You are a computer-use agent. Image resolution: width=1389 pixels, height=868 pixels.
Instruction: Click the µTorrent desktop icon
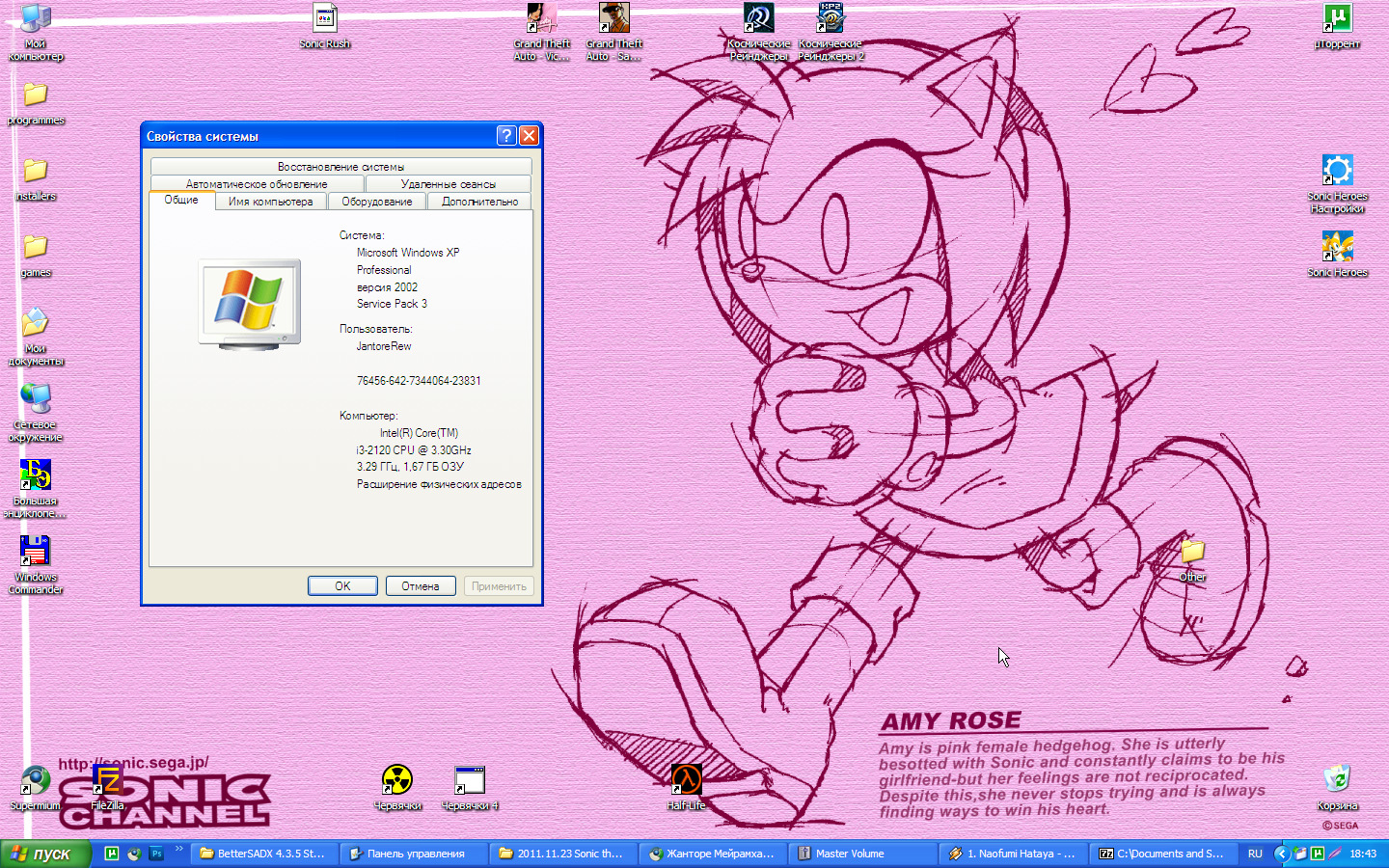point(1337,19)
